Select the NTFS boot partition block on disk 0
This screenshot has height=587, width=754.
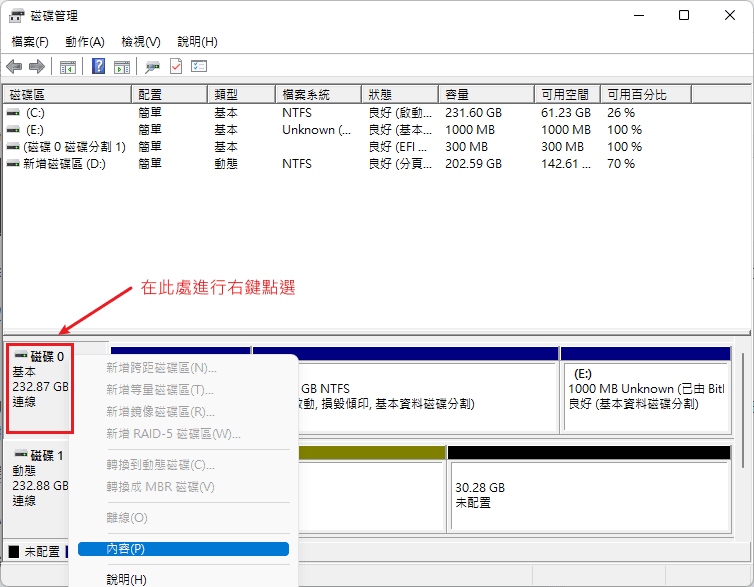click(428, 390)
